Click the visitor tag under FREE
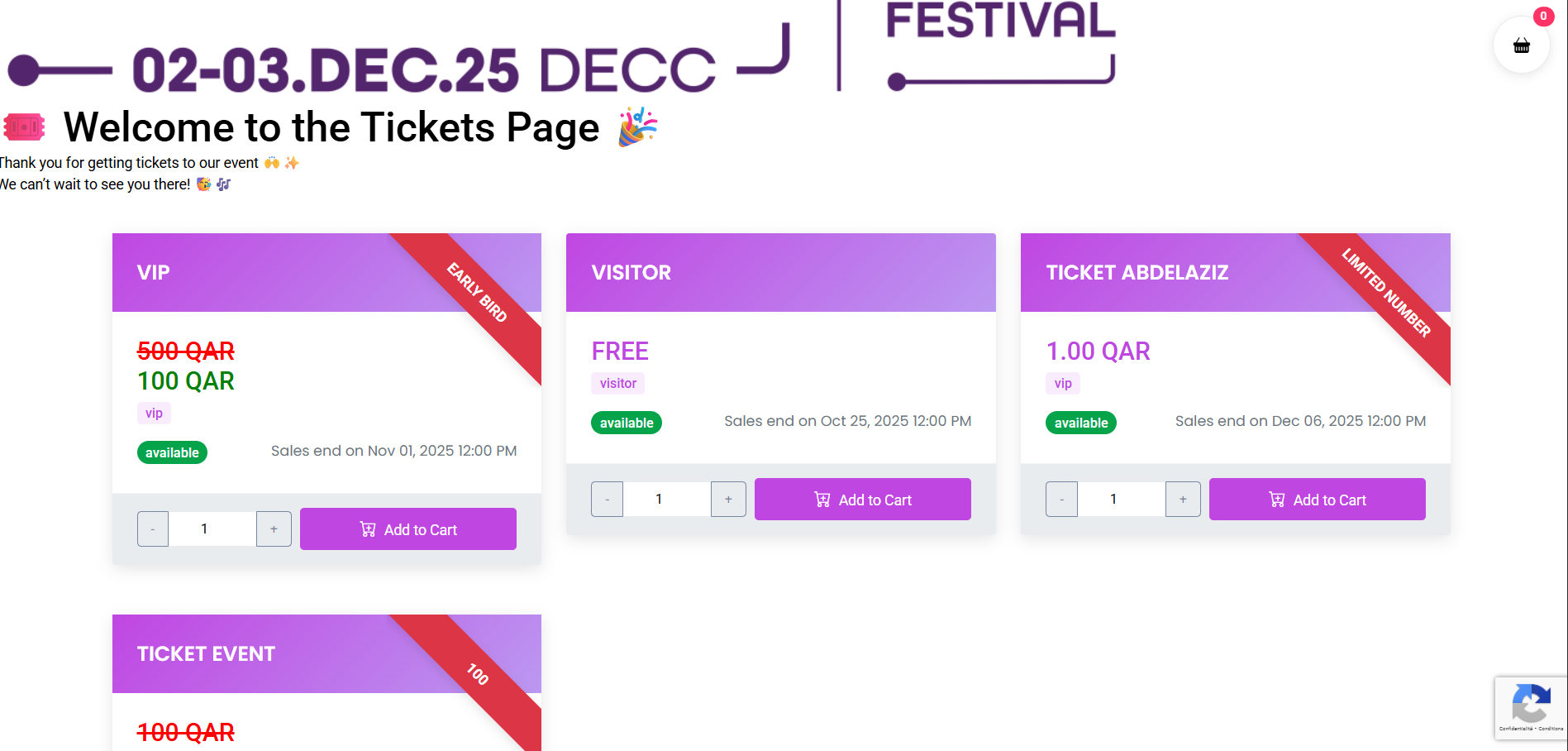1568x751 pixels. click(x=617, y=383)
